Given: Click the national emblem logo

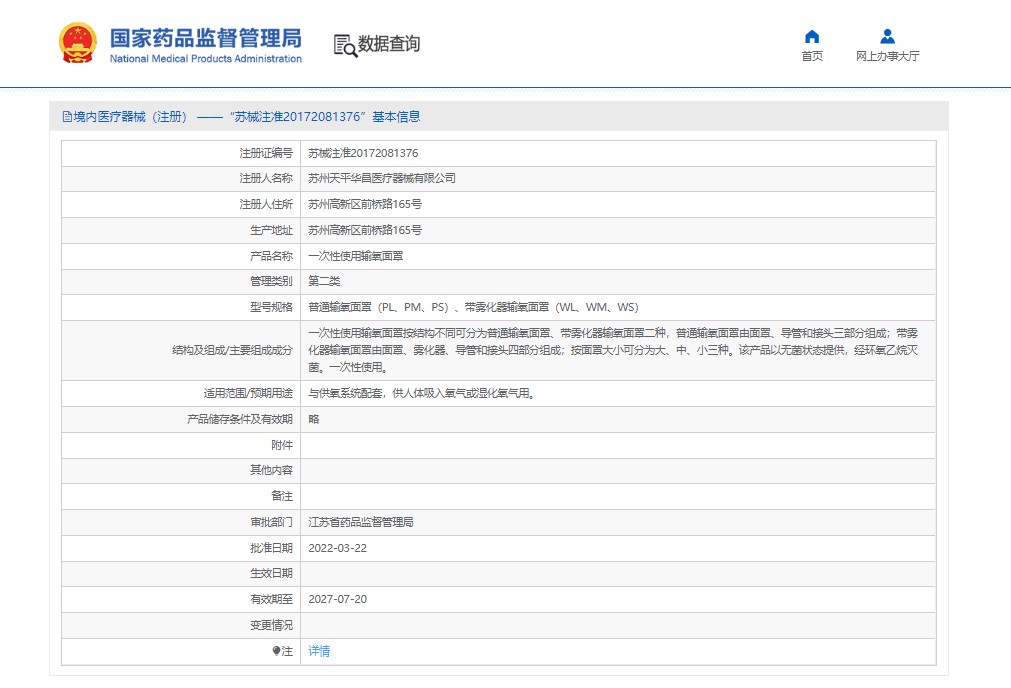Looking at the screenshot, I should pyautogui.click(x=78, y=44).
